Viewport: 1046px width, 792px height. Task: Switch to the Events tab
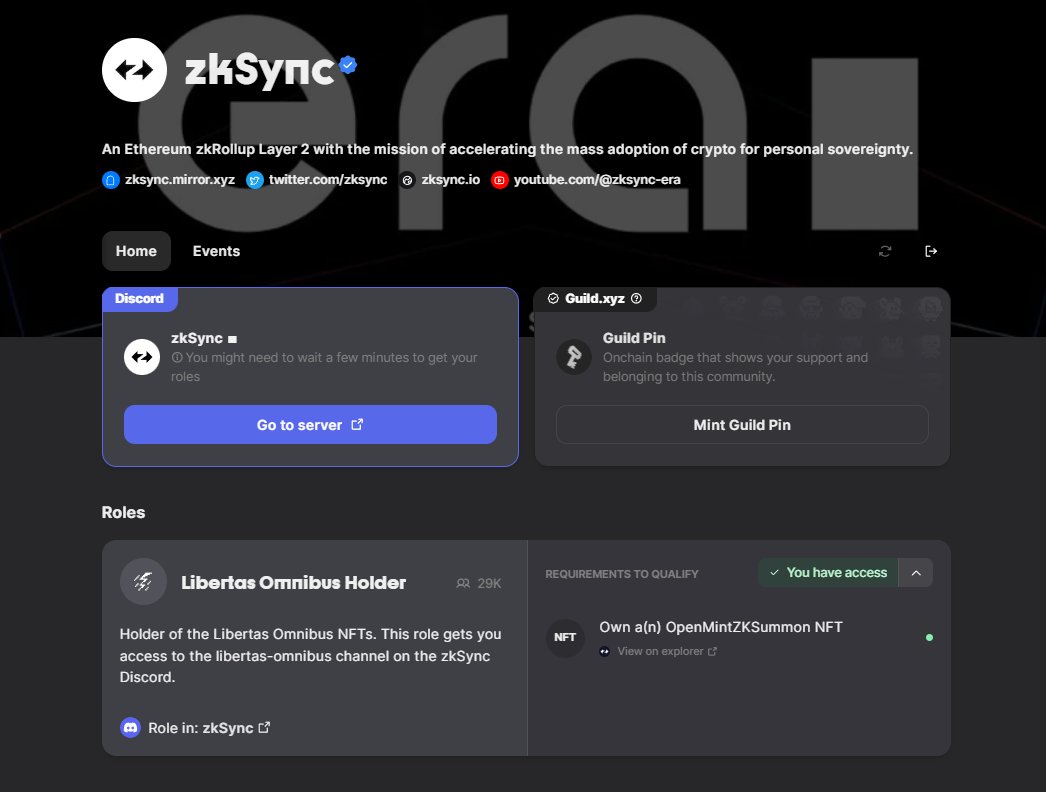coord(216,251)
